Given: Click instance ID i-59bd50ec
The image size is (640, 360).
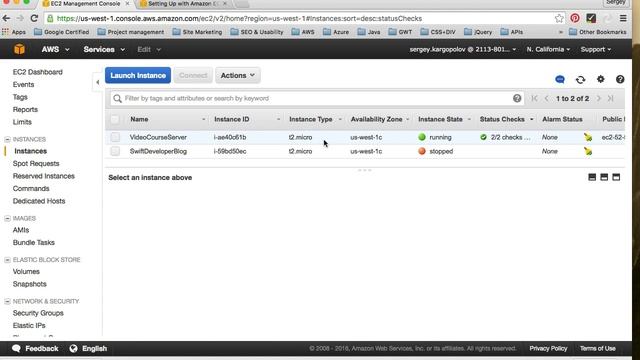Looking at the screenshot, I should [230, 151].
